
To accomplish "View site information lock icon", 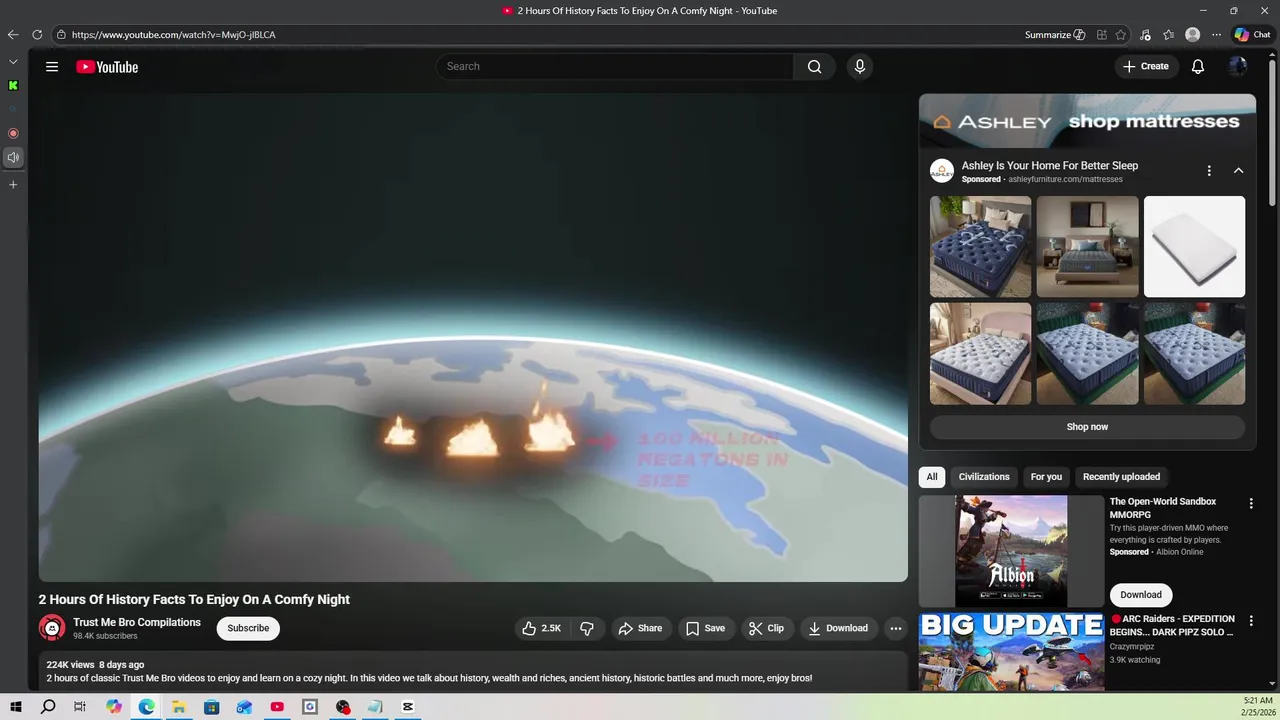I will click(61, 35).
